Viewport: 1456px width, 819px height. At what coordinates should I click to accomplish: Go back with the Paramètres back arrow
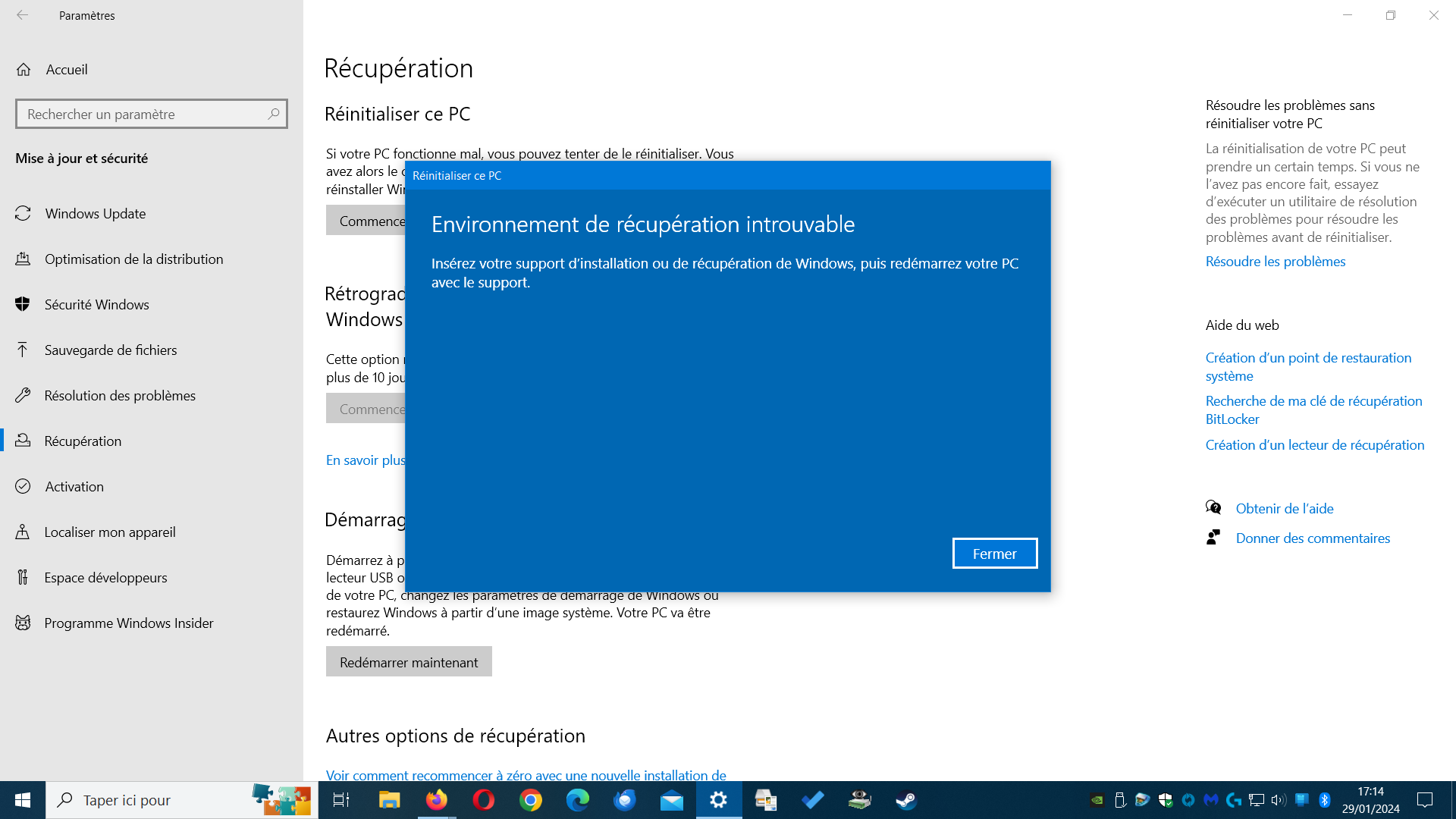coord(23,15)
